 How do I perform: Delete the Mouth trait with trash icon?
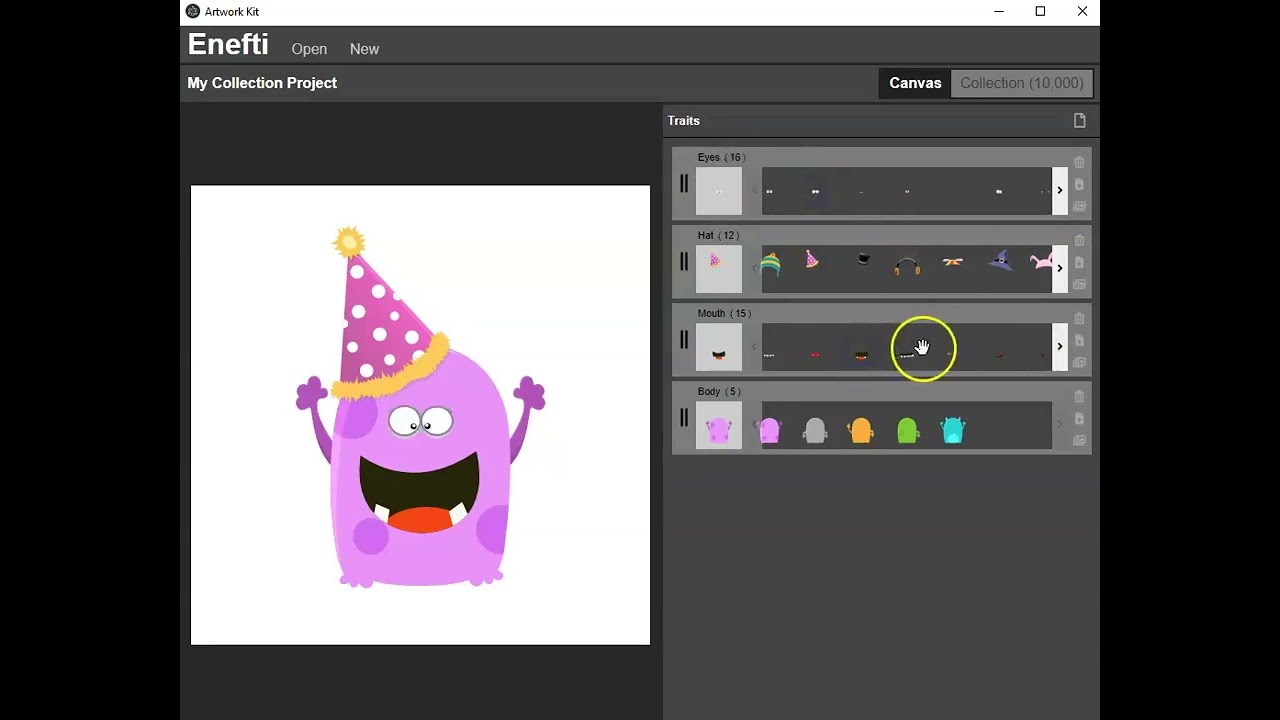pyautogui.click(x=1079, y=318)
